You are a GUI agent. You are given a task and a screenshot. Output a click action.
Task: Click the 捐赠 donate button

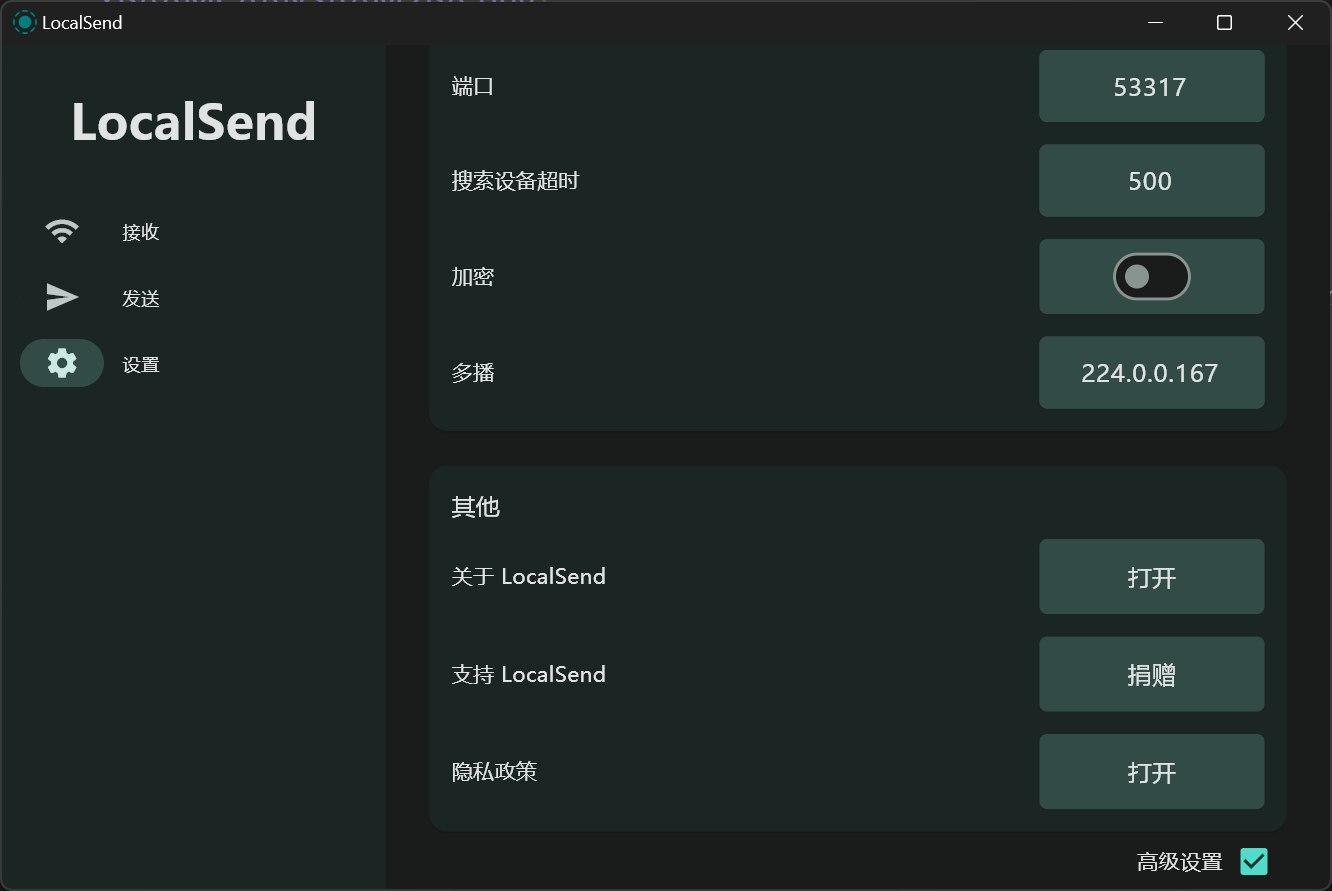[x=1151, y=675]
